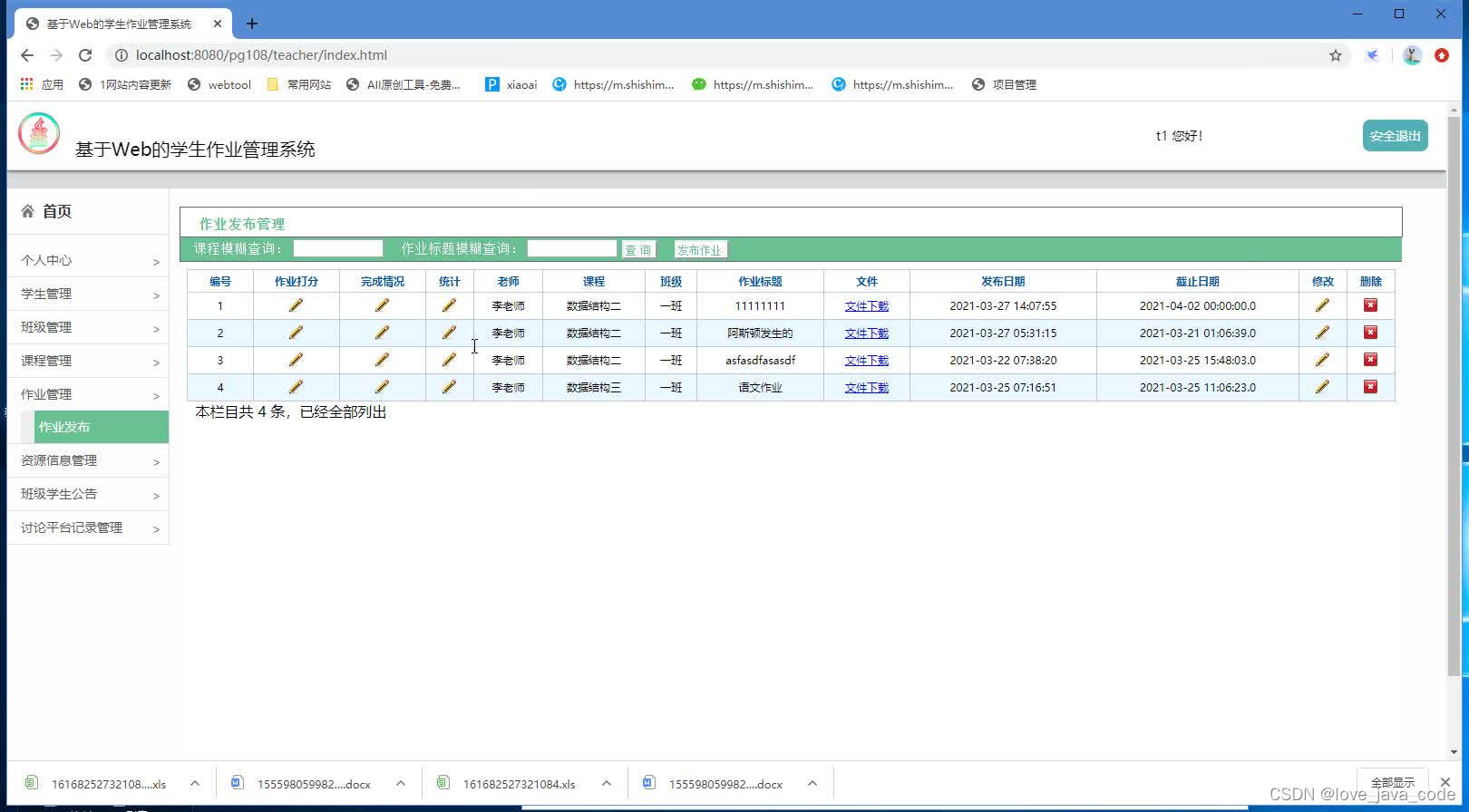Screen dimensions: 1469x812
Task: Open statistics pencil for row 3
Action: 449,360
